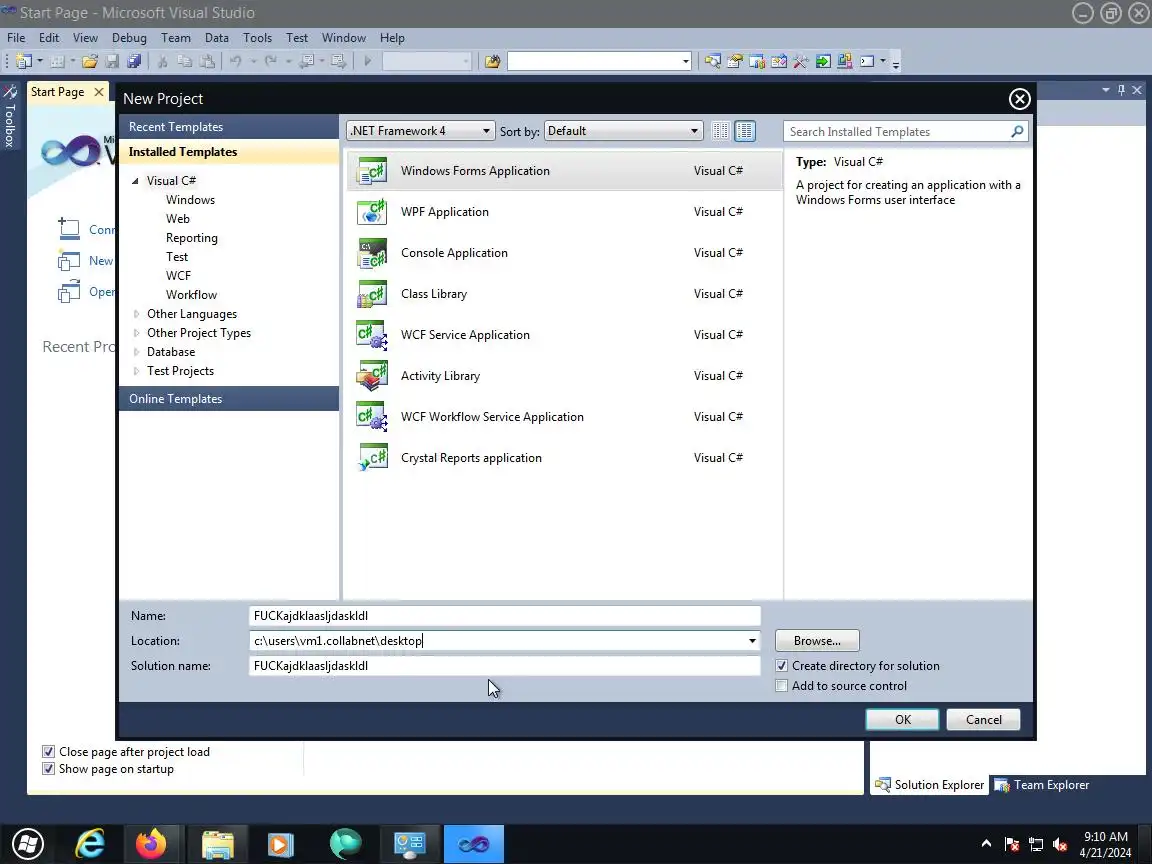Click the Find in Files toolbar icon
Viewport: 1152px width, 864px height.
492,61
